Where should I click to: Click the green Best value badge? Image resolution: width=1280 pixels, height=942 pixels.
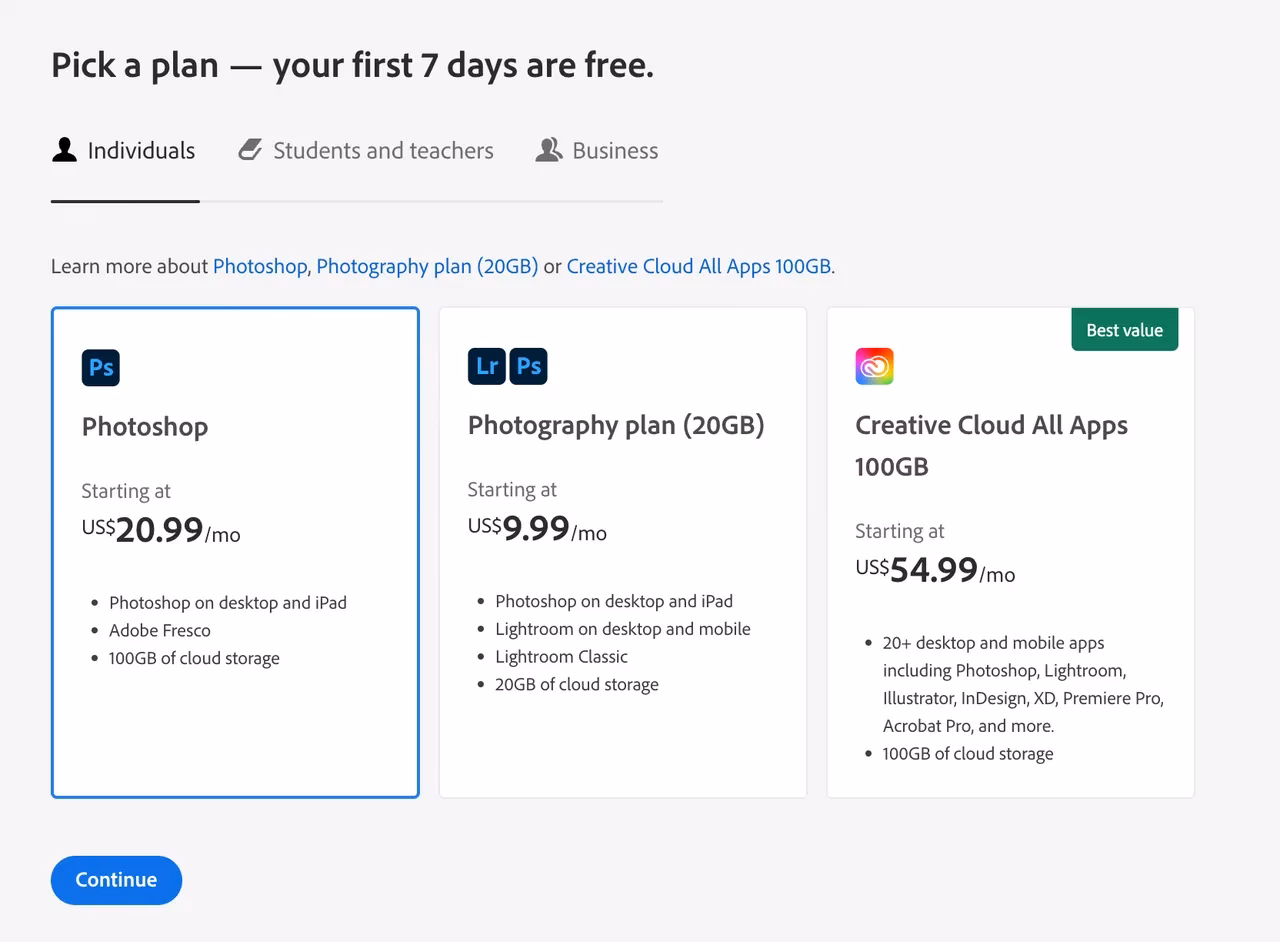(1124, 329)
